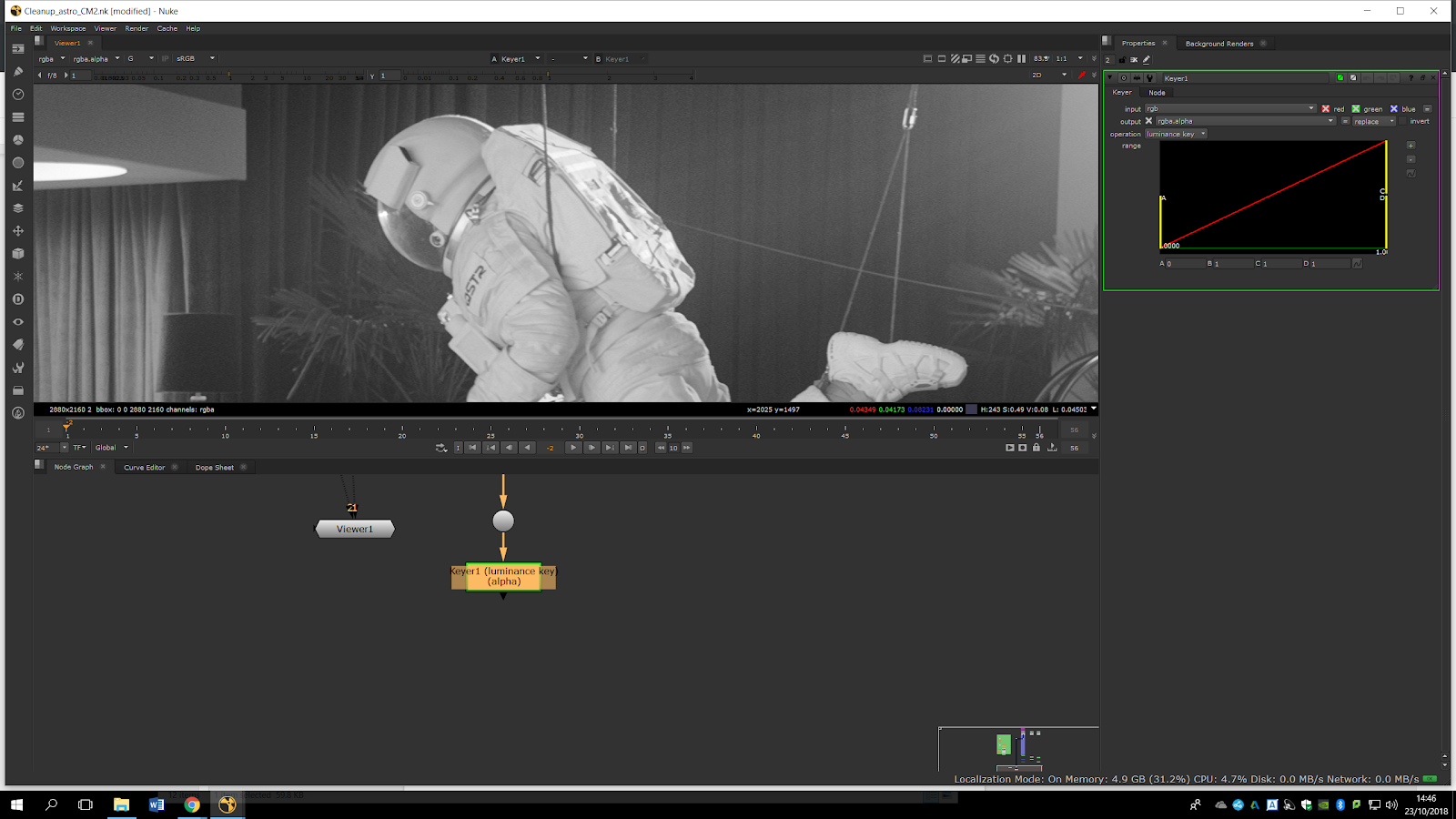1456x819 pixels.
Task: Open the Draw nodes toolbar icon
Action: point(17,72)
